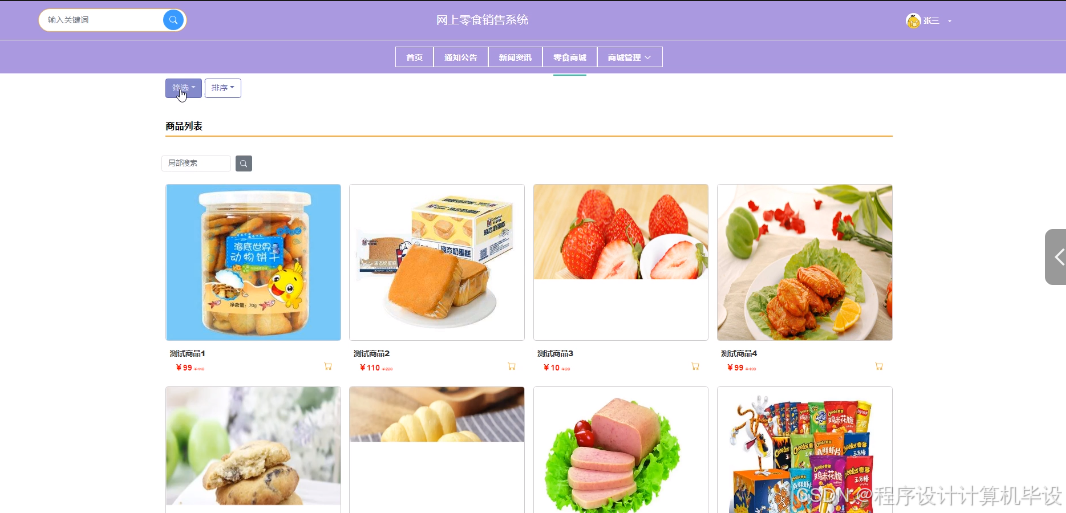Image resolution: width=1066 pixels, height=513 pixels.
Task: Open the user account dropdown arrow
Action: [950, 21]
